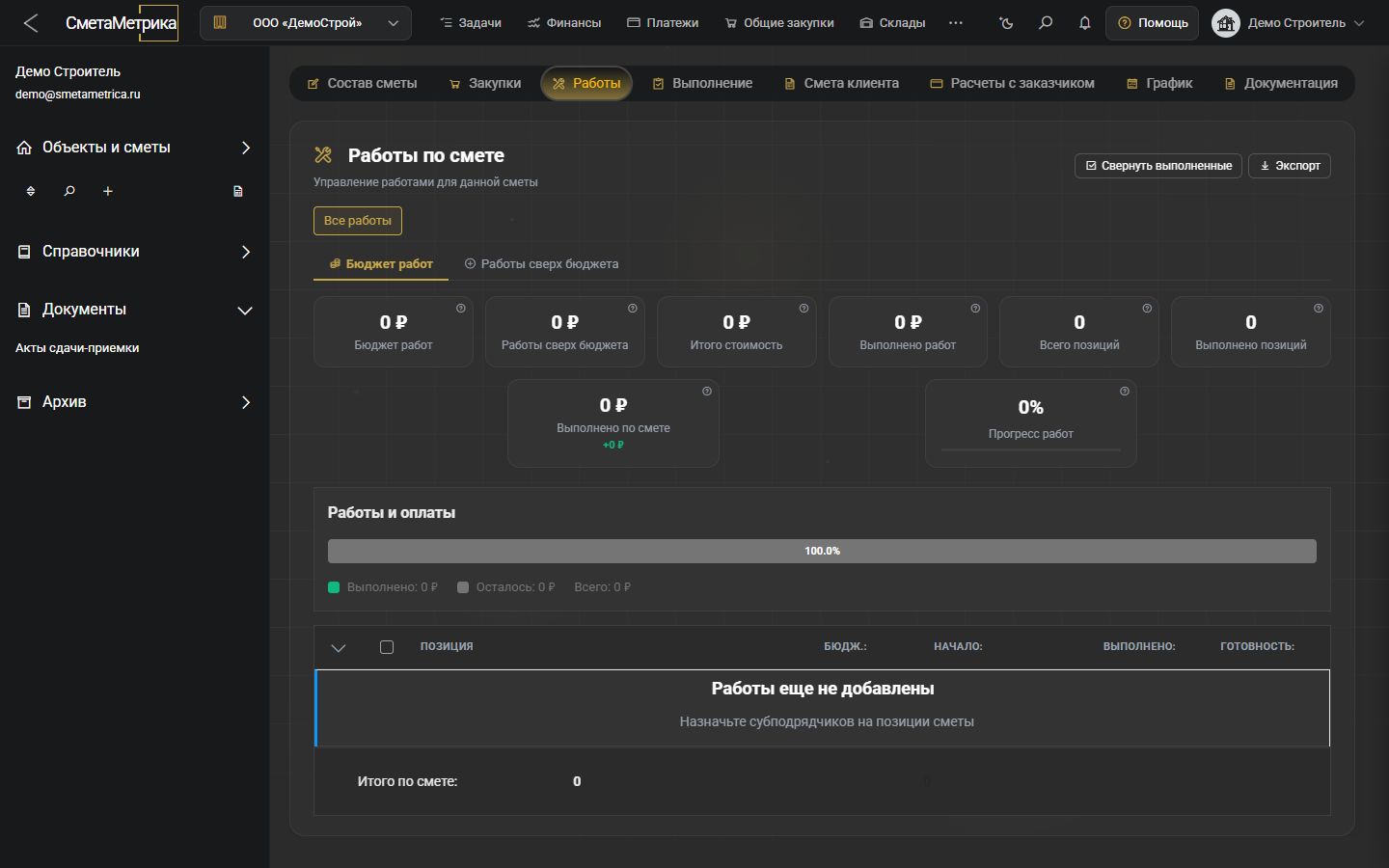This screenshot has height=868, width=1389.
Task: Open the Выполнение tab
Action: (702, 84)
